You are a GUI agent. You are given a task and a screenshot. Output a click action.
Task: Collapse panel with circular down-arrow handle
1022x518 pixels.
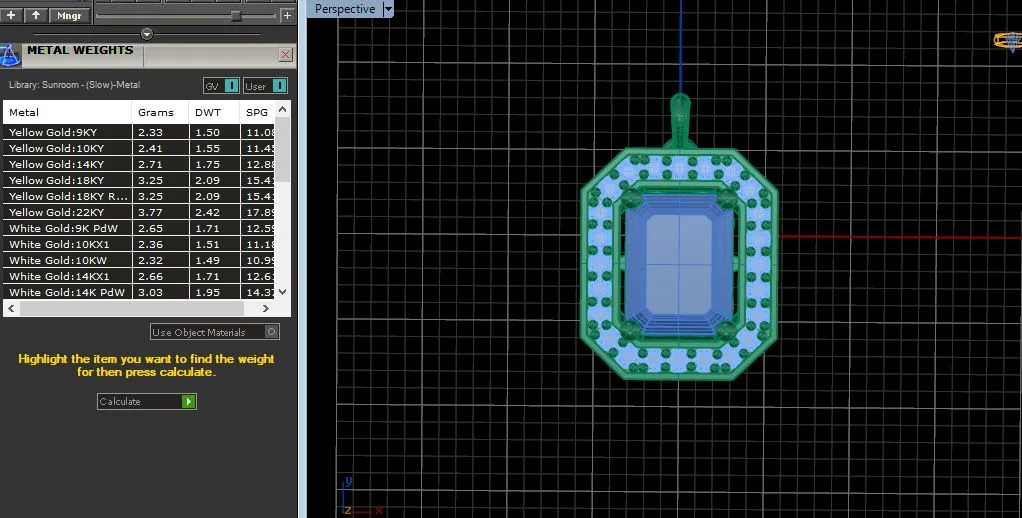pyautogui.click(x=147, y=34)
